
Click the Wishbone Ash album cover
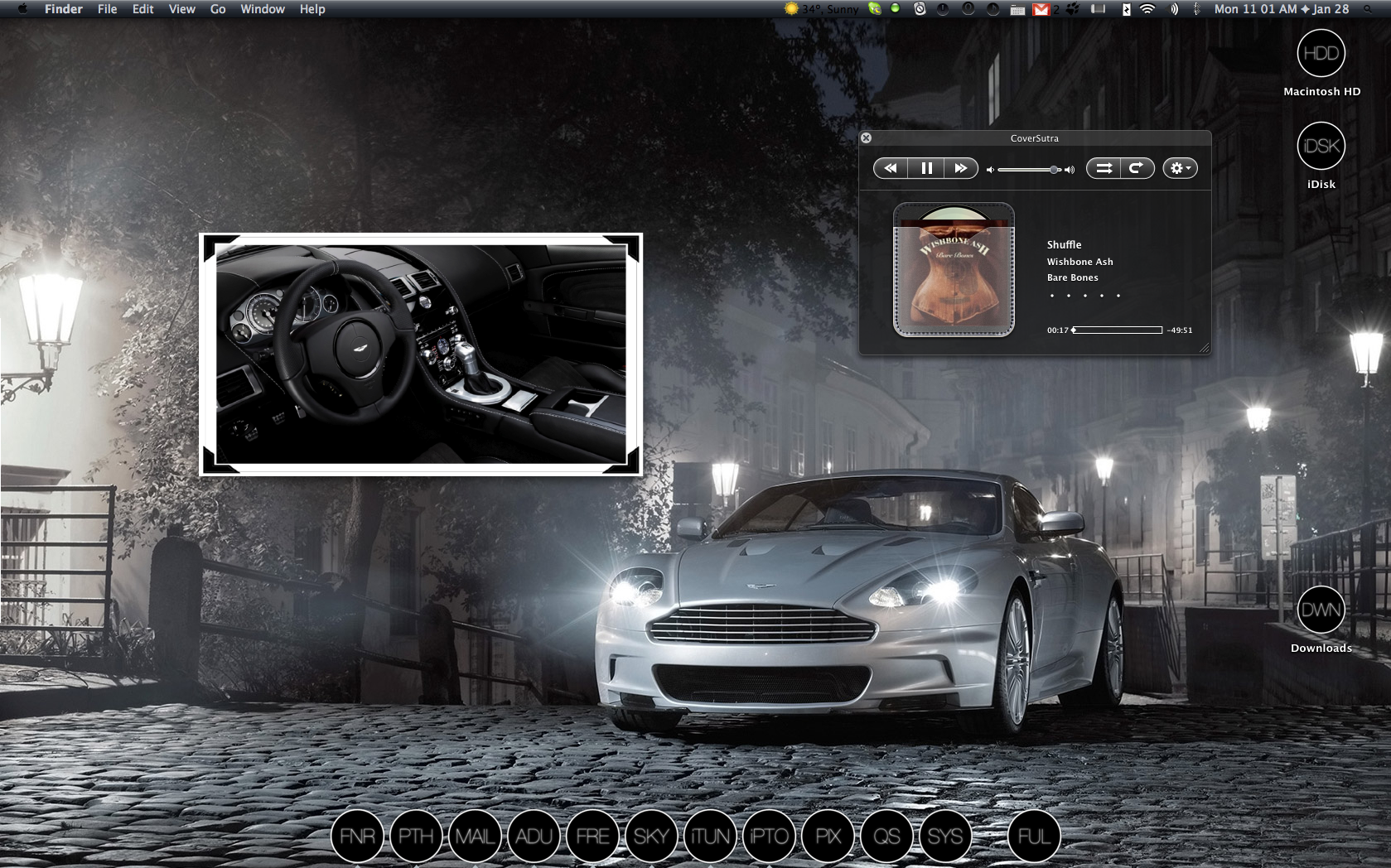click(954, 270)
